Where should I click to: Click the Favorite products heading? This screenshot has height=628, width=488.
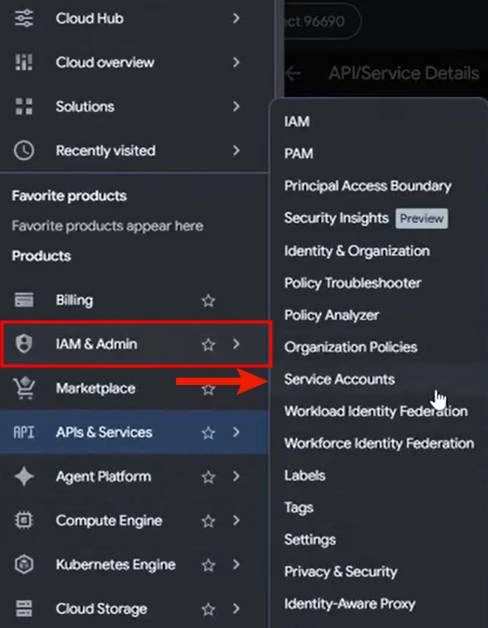[x=69, y=196]
